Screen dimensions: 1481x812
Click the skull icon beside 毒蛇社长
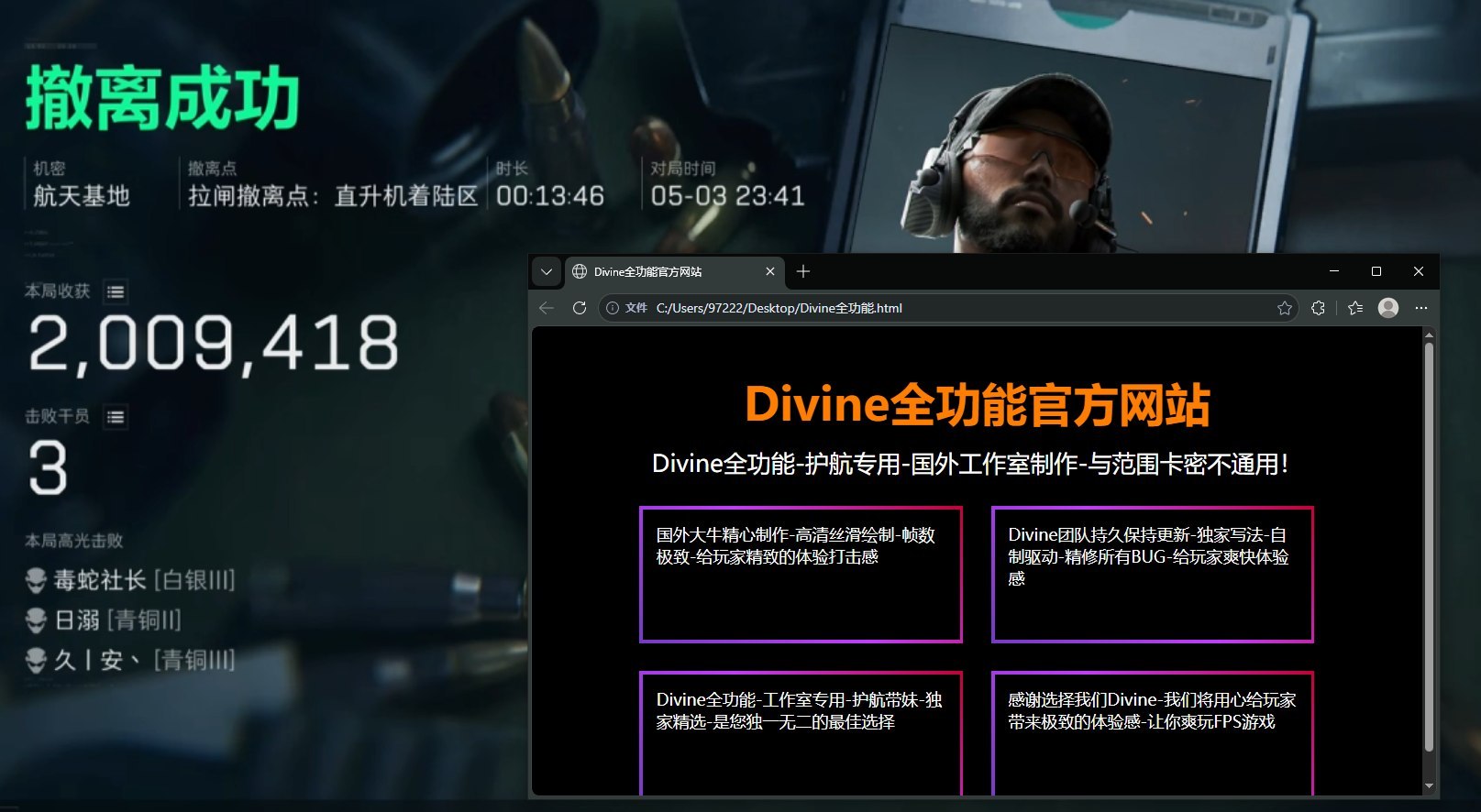pyautogui.click(x=36, y=580)
